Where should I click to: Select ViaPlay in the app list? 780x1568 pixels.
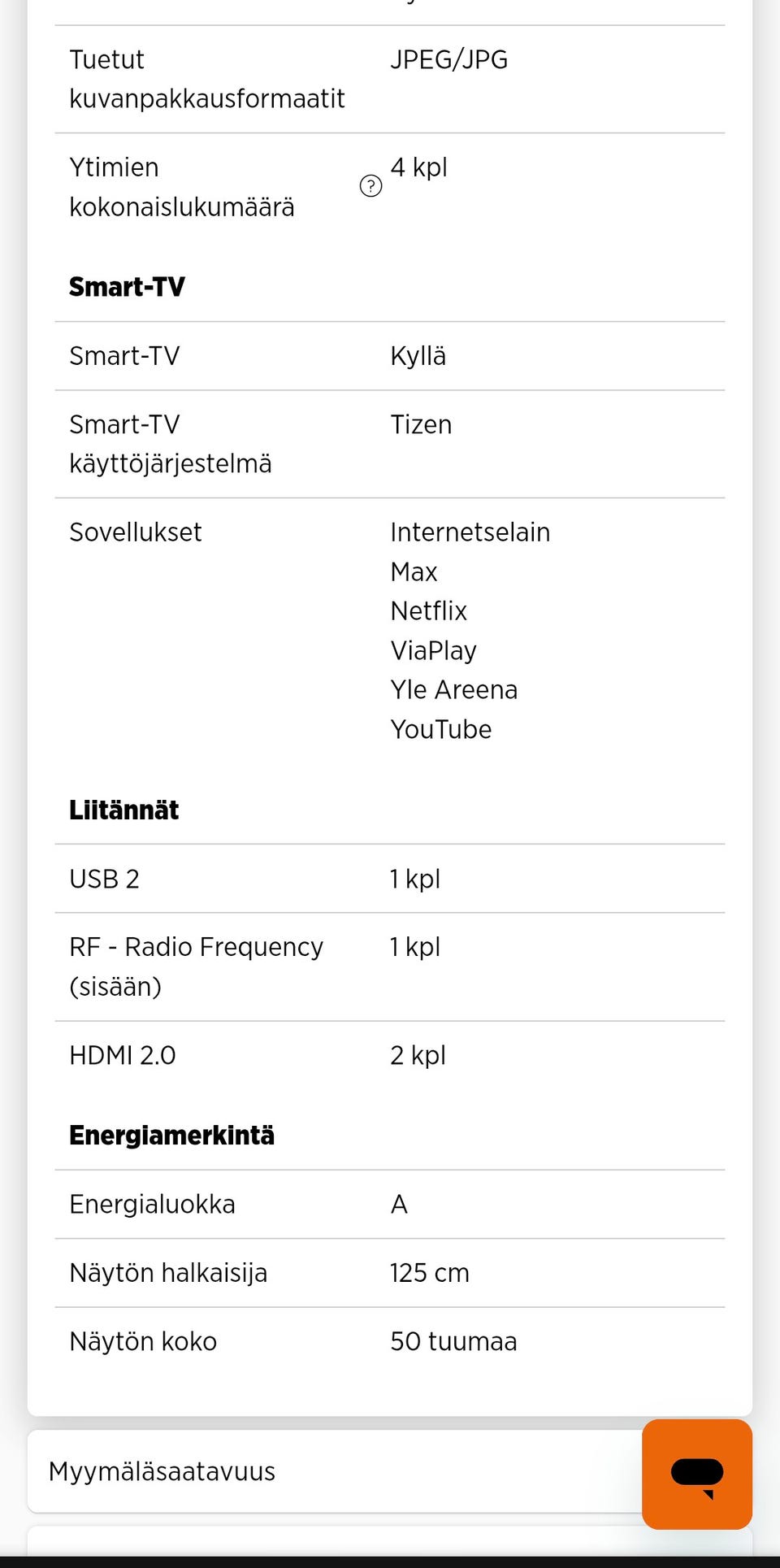(433, 651)
